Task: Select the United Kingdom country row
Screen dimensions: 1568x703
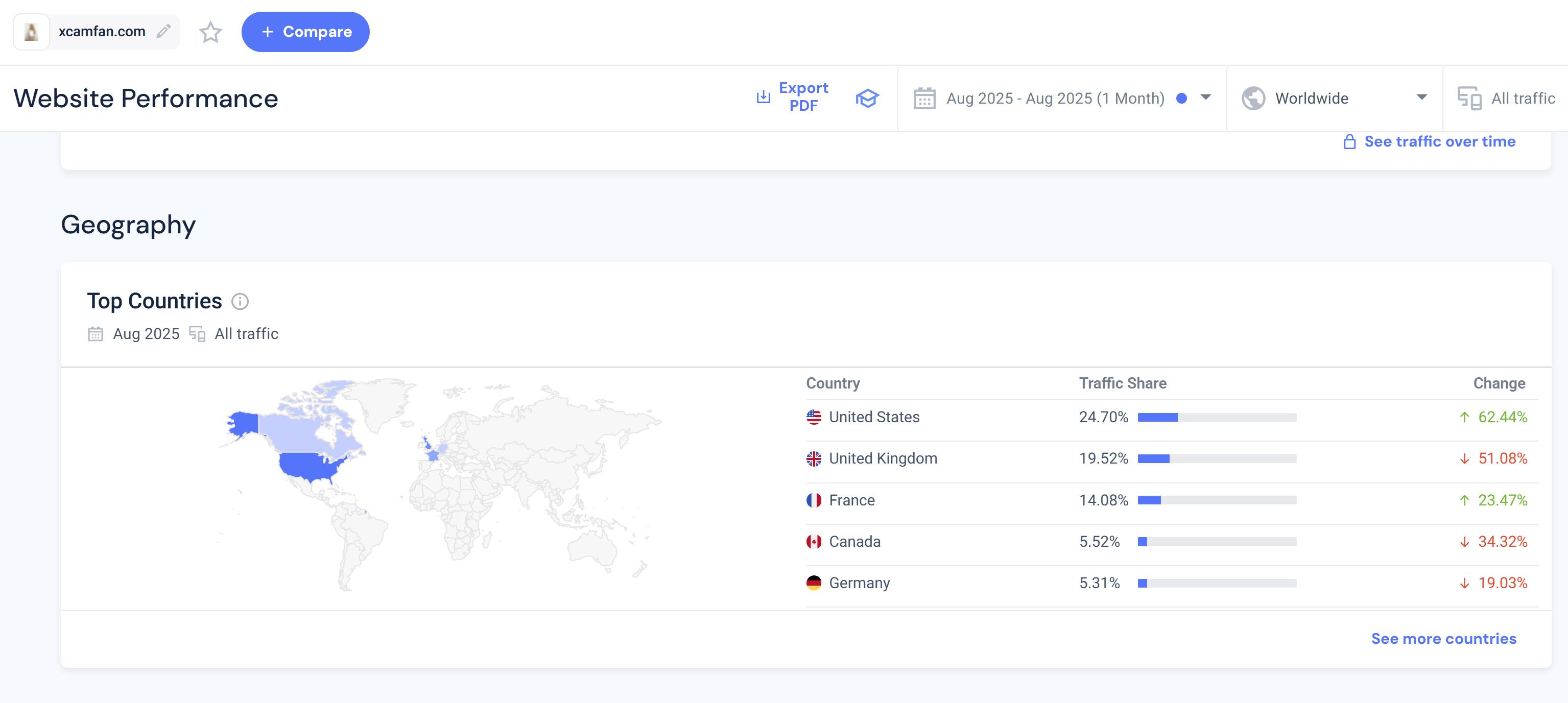Action: click(883, 458)
